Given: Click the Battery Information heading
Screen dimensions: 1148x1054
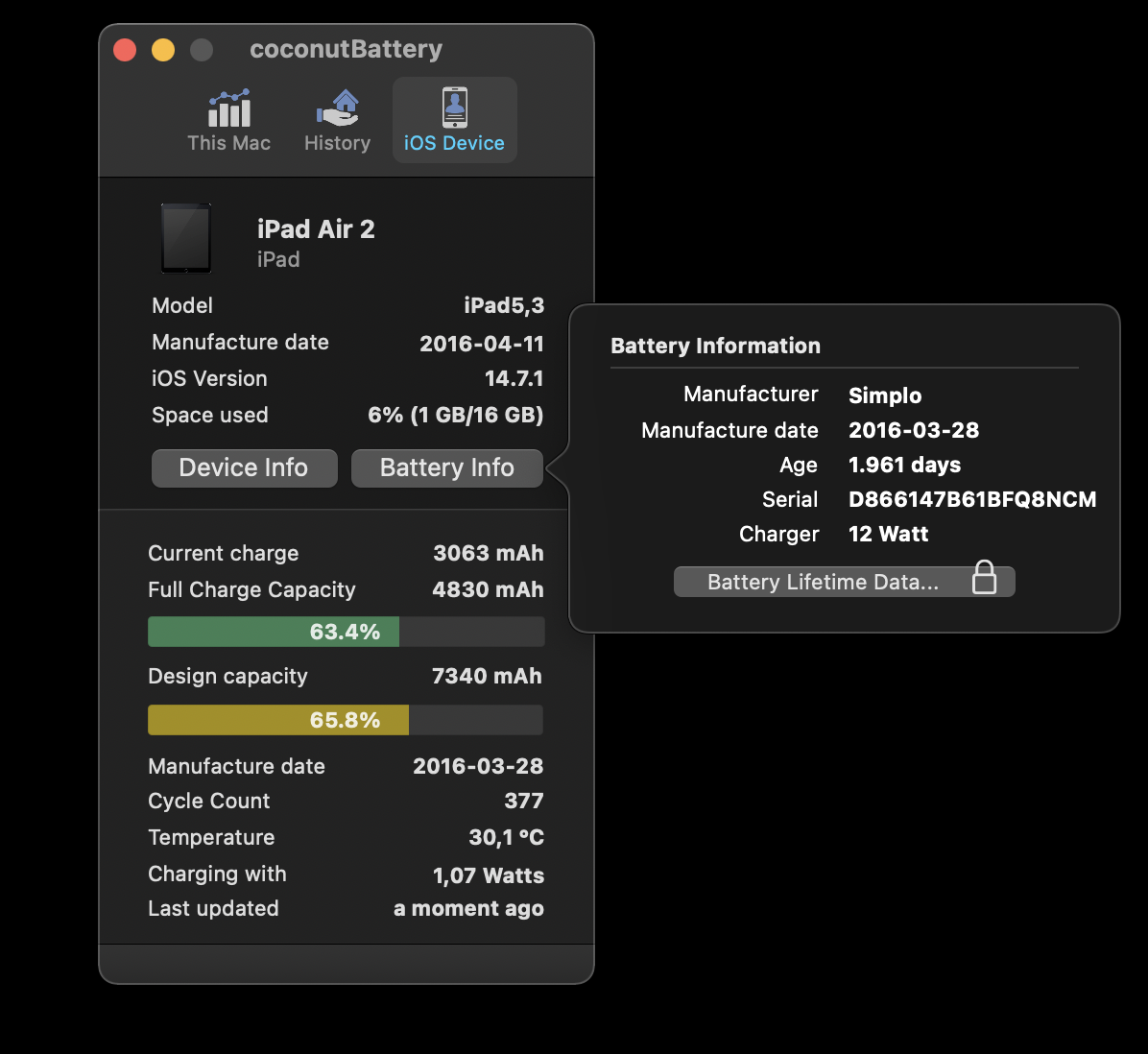Looking at the screenshot, I should tap(715, 346).
